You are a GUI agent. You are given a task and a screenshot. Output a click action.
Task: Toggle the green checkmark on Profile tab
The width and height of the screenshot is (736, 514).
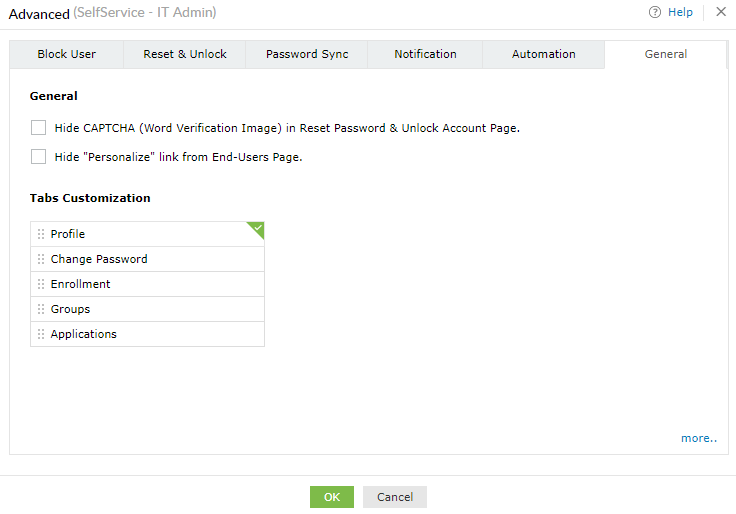coord(257,229)
